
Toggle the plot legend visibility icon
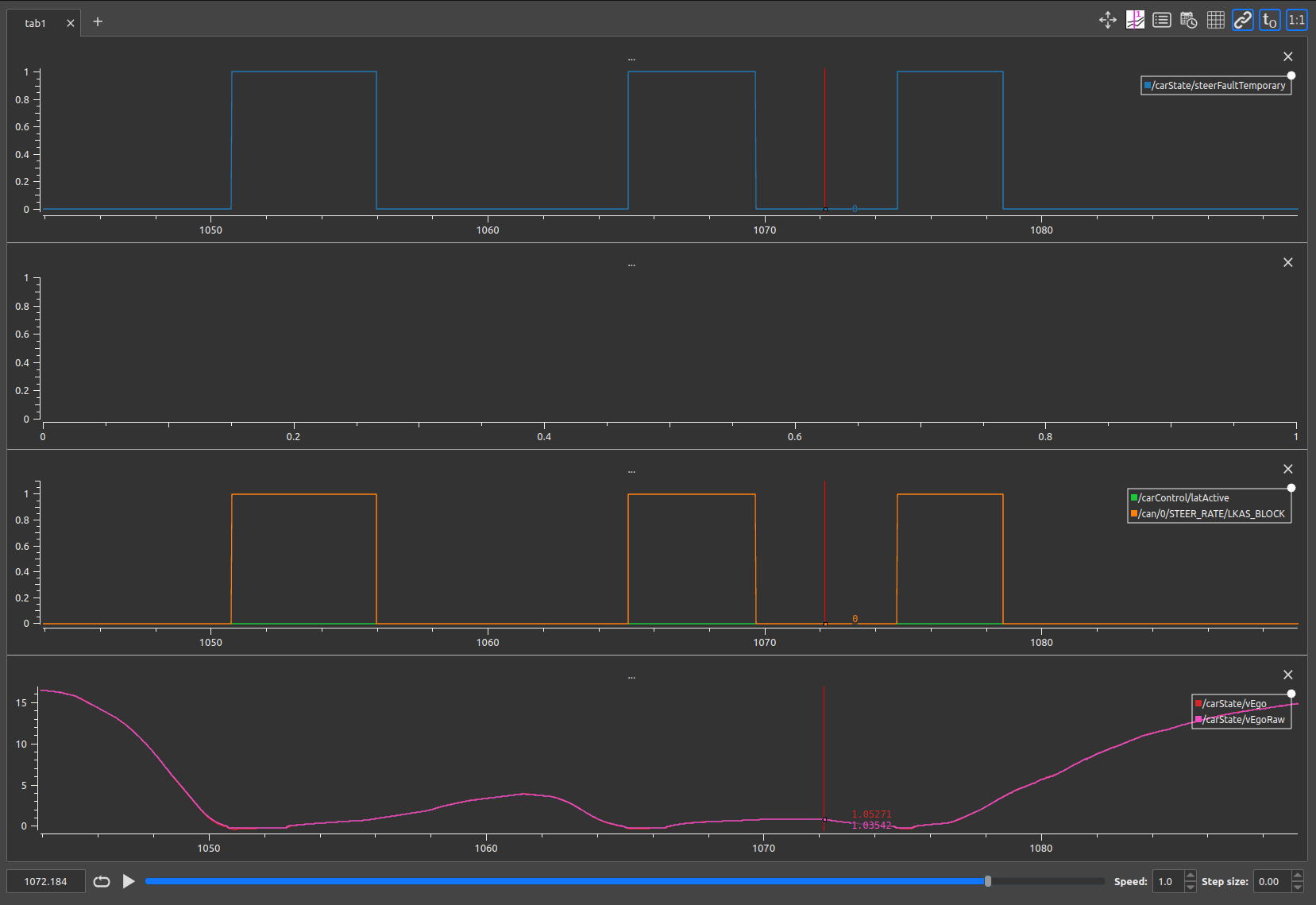pos(1162,21)
